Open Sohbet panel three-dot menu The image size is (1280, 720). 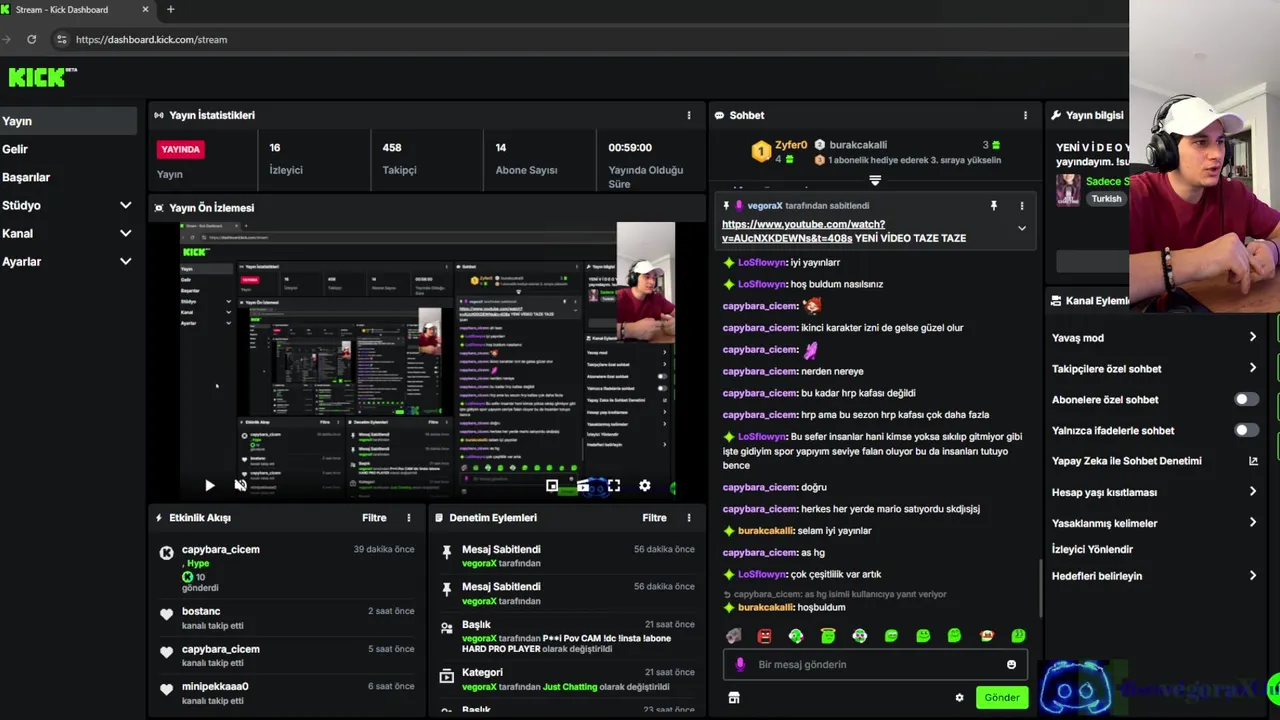(x=1025, y=115)
